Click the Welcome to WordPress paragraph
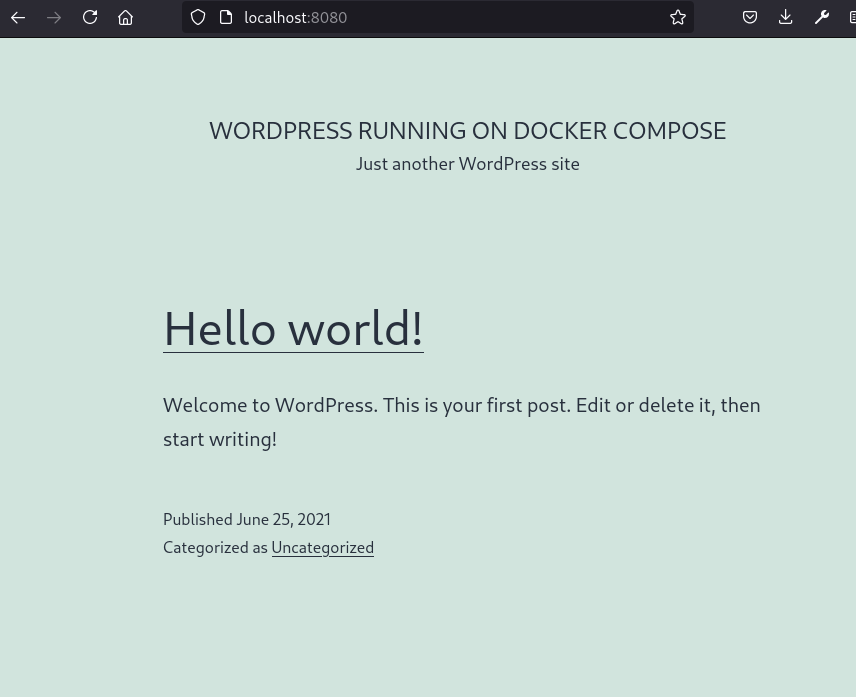The width and height of the screenshot is (856, 697). pos(462,422)
